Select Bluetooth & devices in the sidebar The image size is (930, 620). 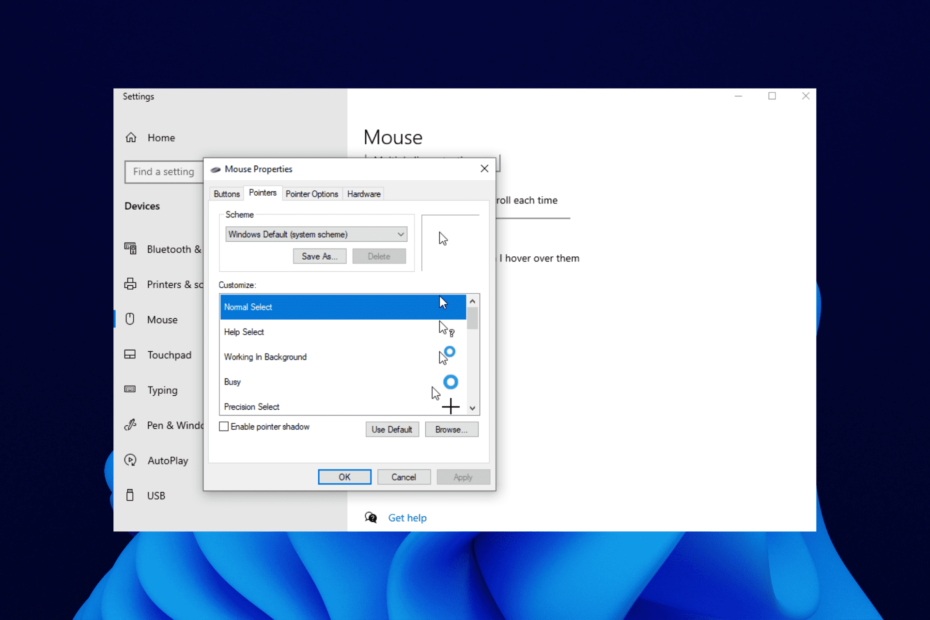165,249
